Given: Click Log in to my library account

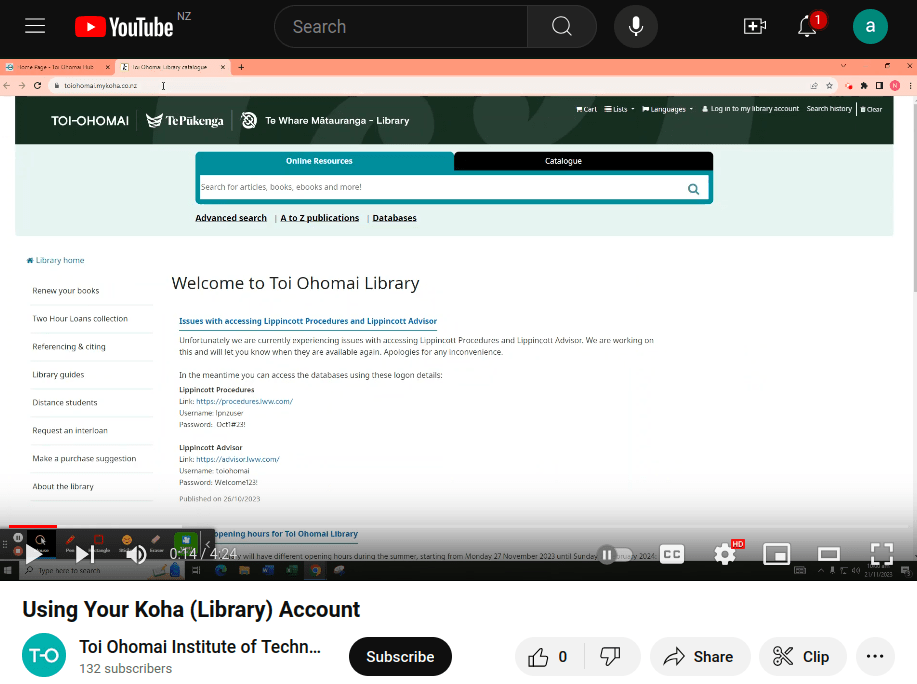Looking at the screenshot, I should 750,109.
